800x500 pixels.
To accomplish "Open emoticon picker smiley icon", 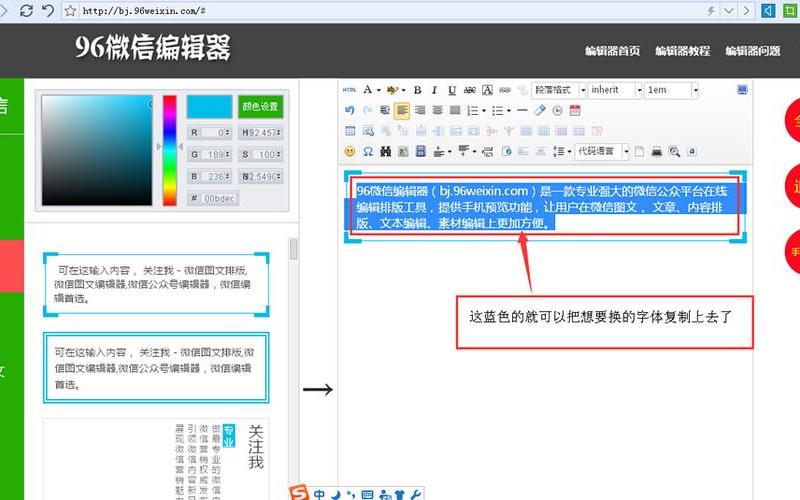I will [x=350, y=152].
